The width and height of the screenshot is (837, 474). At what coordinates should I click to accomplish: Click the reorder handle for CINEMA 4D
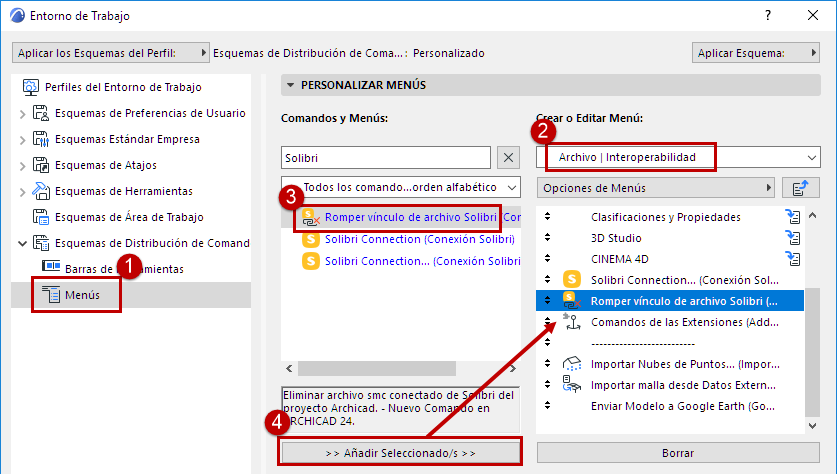pos(547,259)
